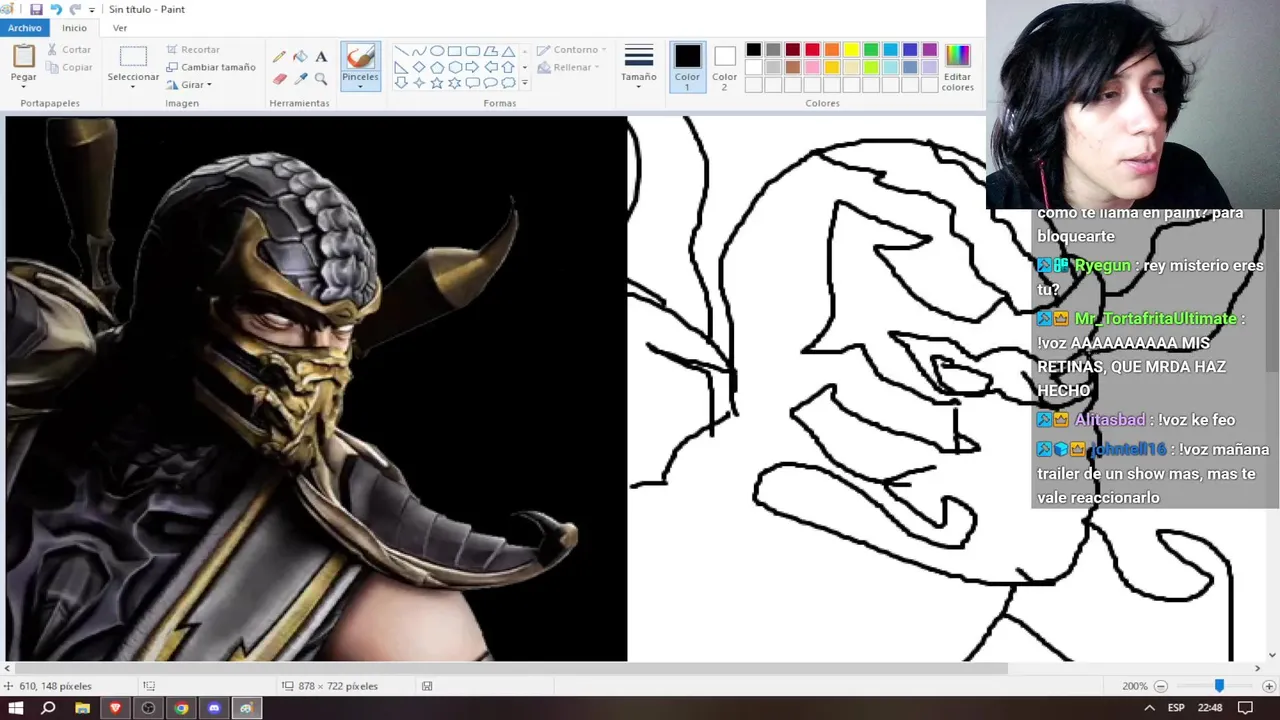Image resolution: width=1280 pixels, height=720 pixels.
Task: Activate the Color 1 foreground selector
Action: tap(687, 67)
